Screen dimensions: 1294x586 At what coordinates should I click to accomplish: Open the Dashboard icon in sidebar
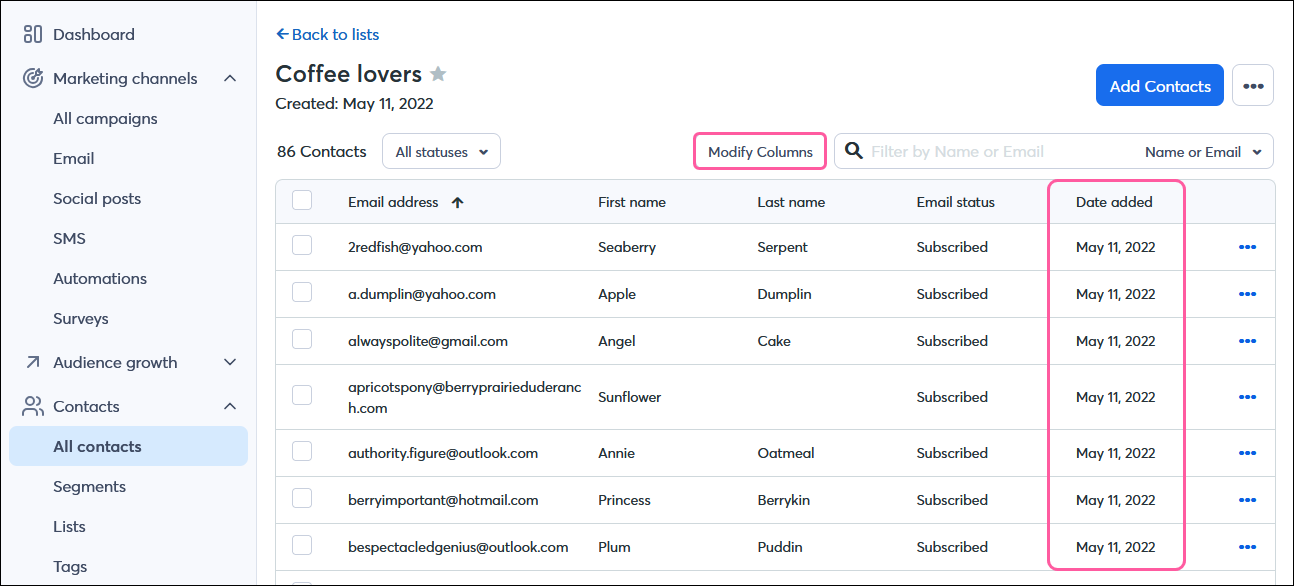pyautogui.click(x=33, y=34)
